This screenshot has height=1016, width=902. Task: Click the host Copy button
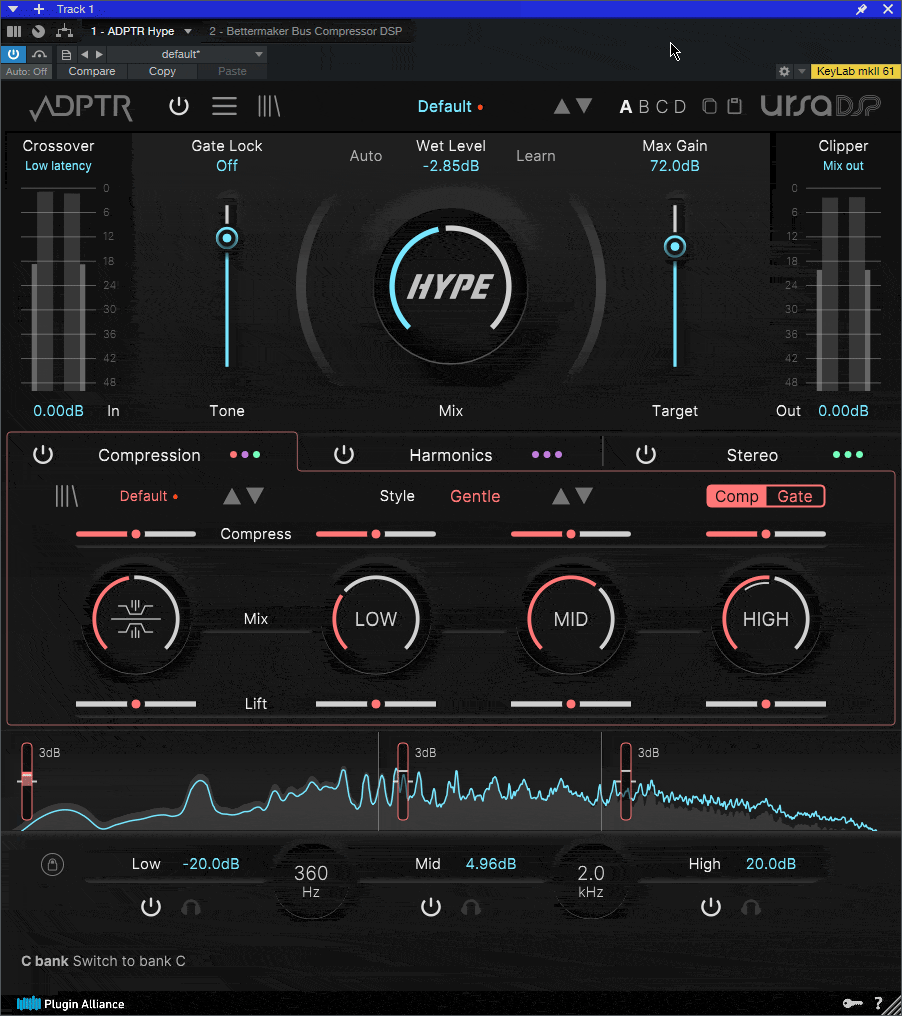(162, 71)
